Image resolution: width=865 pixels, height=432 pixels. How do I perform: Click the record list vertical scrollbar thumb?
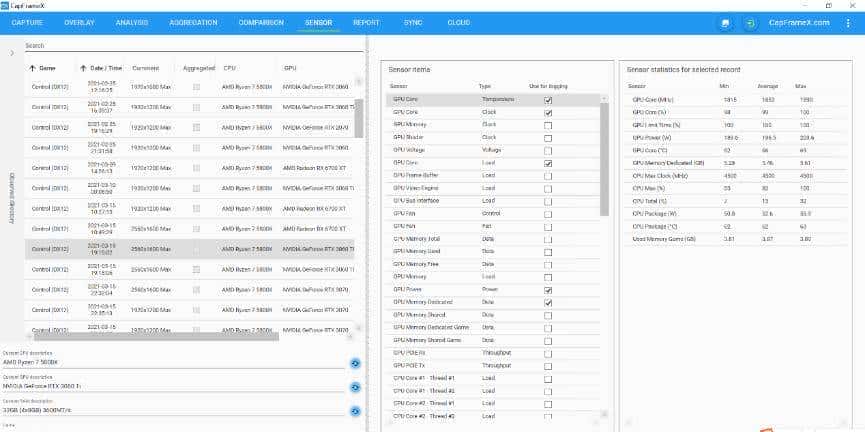coord(359,119)
